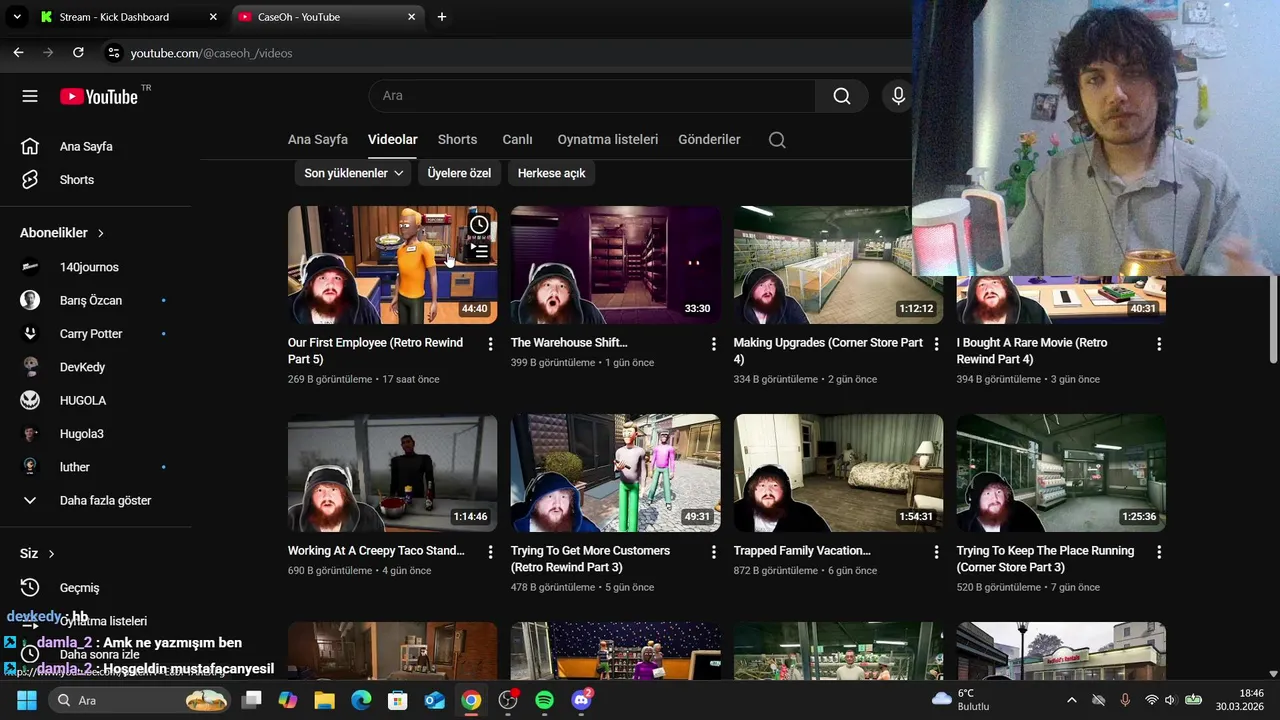Add first video to queue icon

click(x=480, y=250)
